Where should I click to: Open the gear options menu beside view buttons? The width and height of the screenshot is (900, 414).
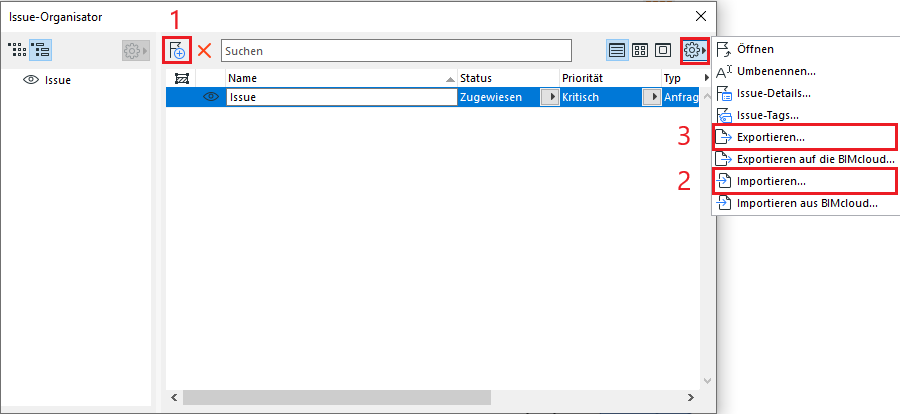click(693, 50)
